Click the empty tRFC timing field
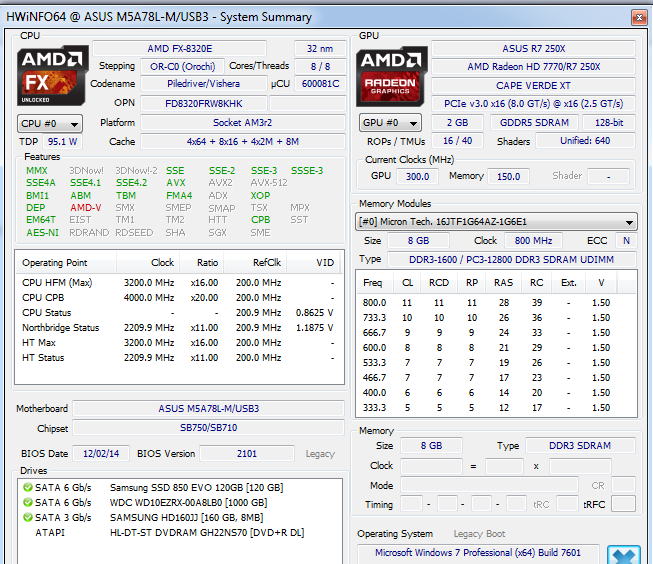 pos(623,504)
